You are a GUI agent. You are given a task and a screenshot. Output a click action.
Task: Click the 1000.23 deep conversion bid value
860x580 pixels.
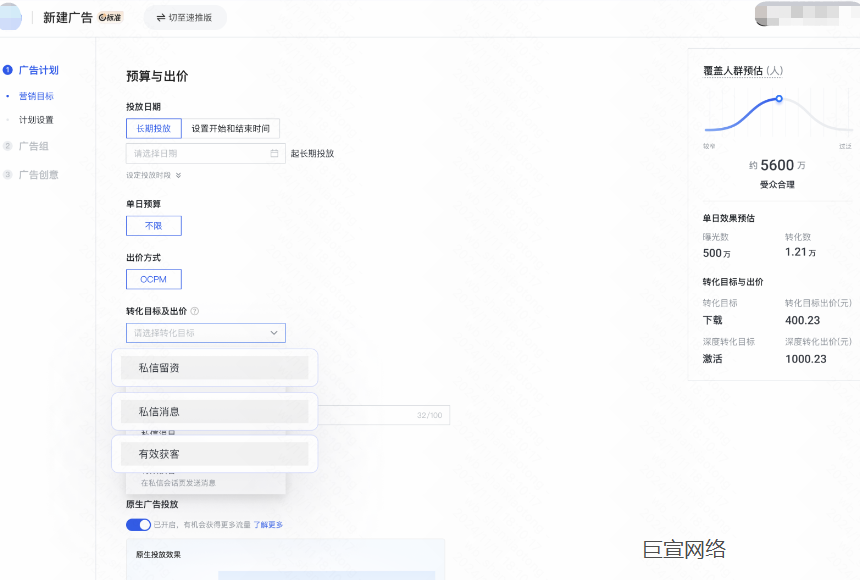(x=806, y=359)
